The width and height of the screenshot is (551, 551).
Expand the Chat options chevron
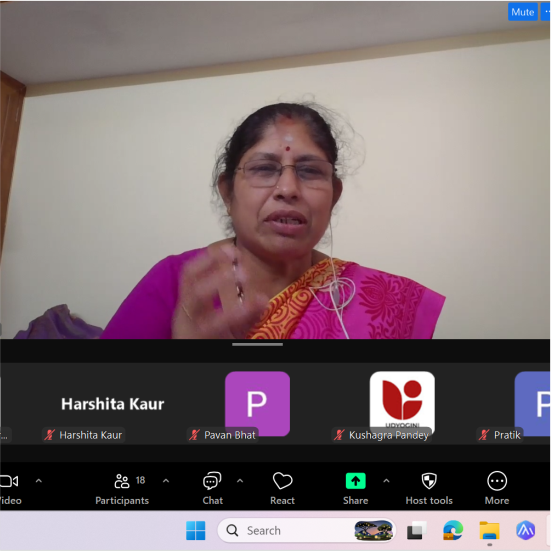[x=240, y=481]
